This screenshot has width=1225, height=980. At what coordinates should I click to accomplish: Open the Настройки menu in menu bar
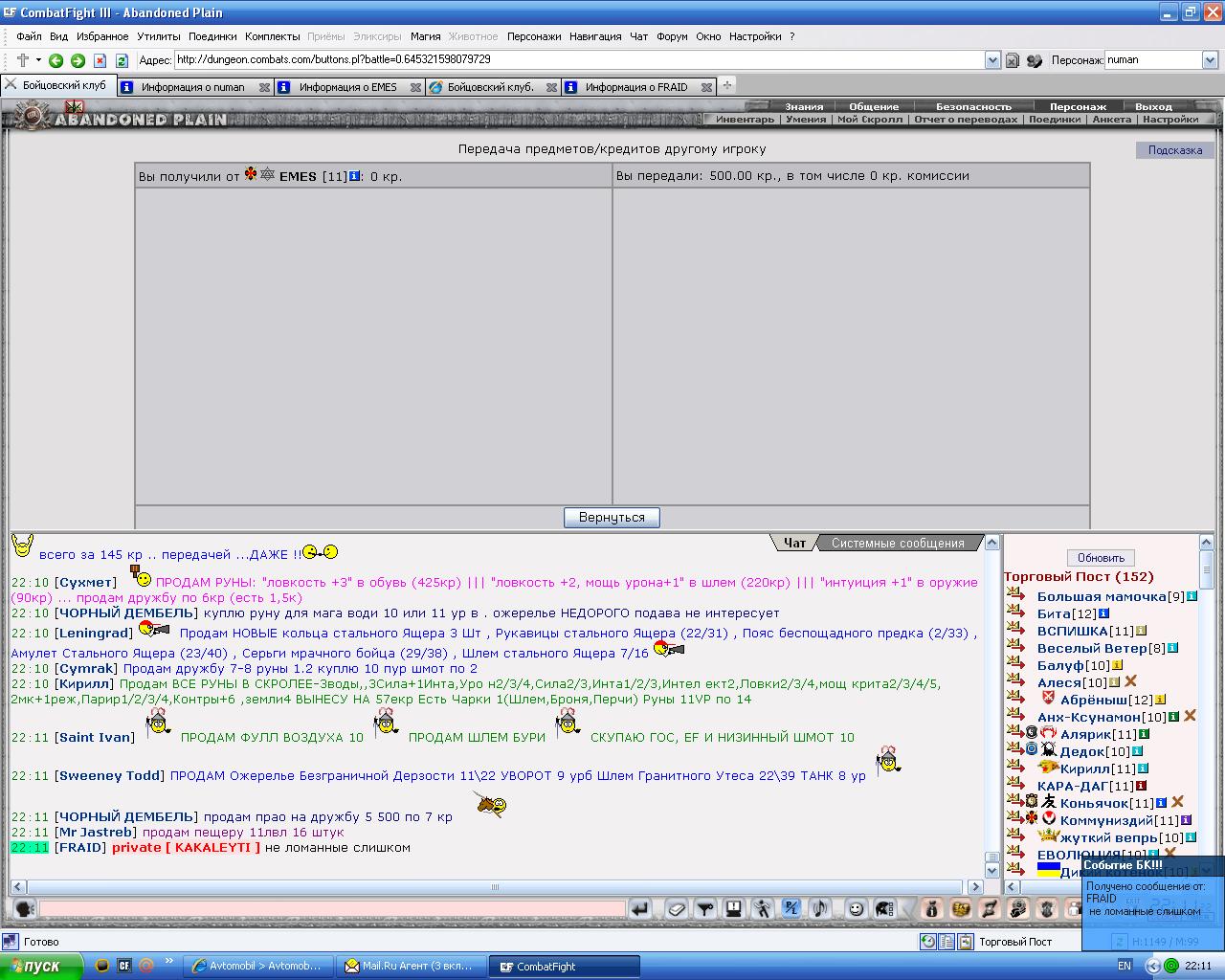click(755, 36)
